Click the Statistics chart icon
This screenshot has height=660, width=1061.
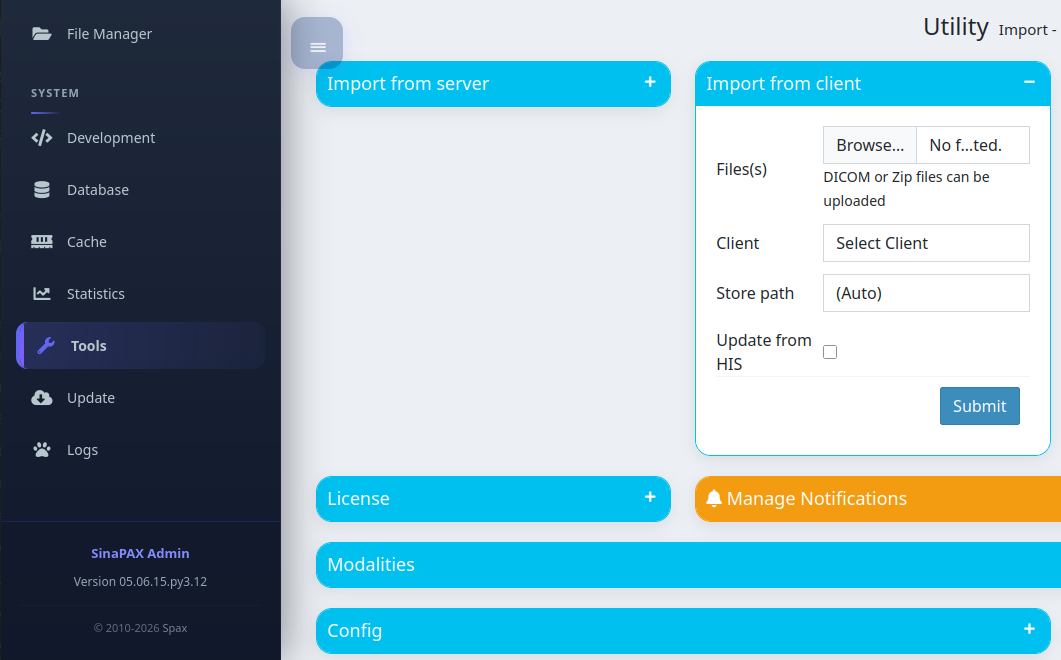pyautogui.click(x=42, y=294)
